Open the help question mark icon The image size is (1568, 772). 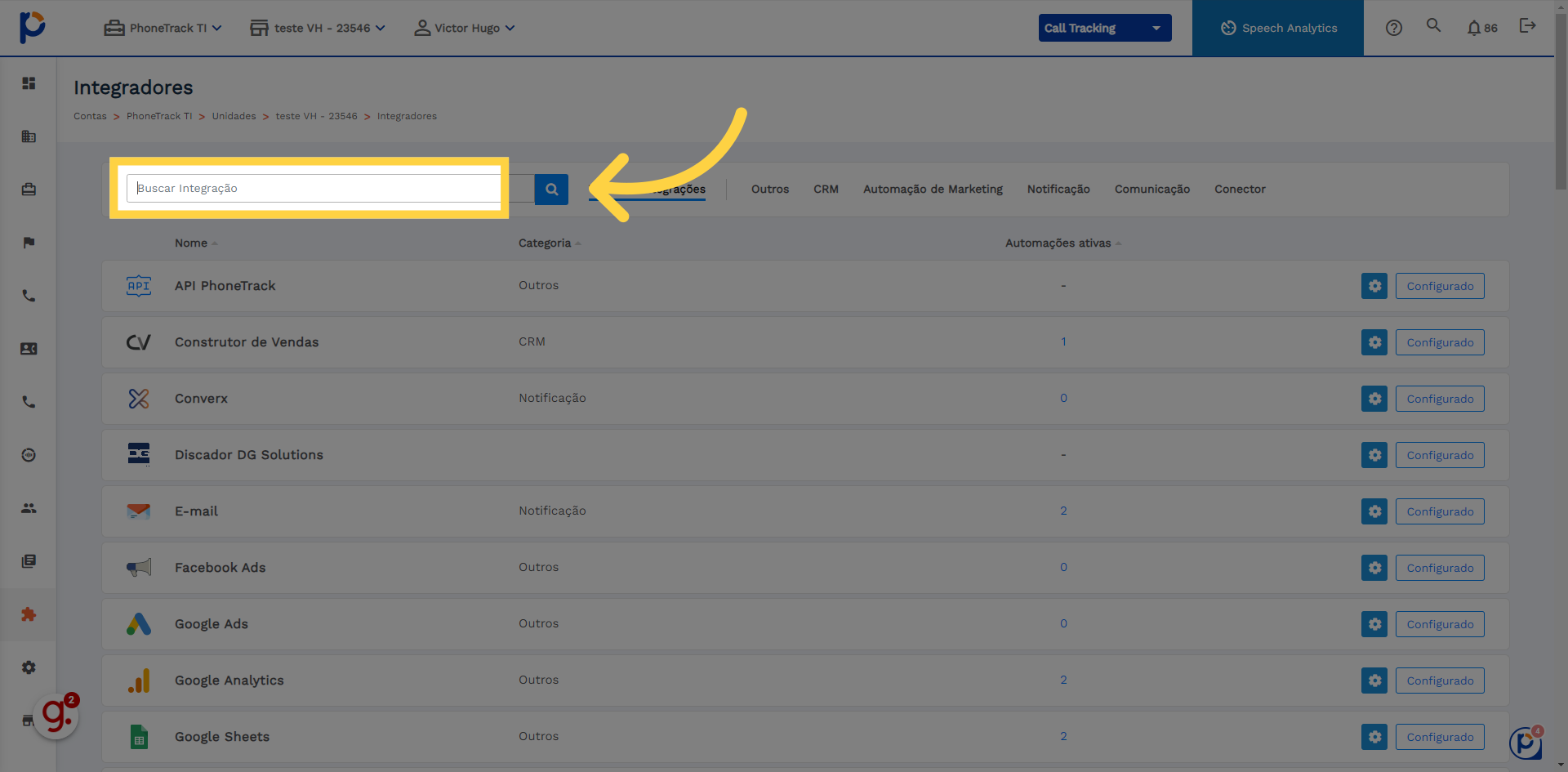click(1393, 28)
